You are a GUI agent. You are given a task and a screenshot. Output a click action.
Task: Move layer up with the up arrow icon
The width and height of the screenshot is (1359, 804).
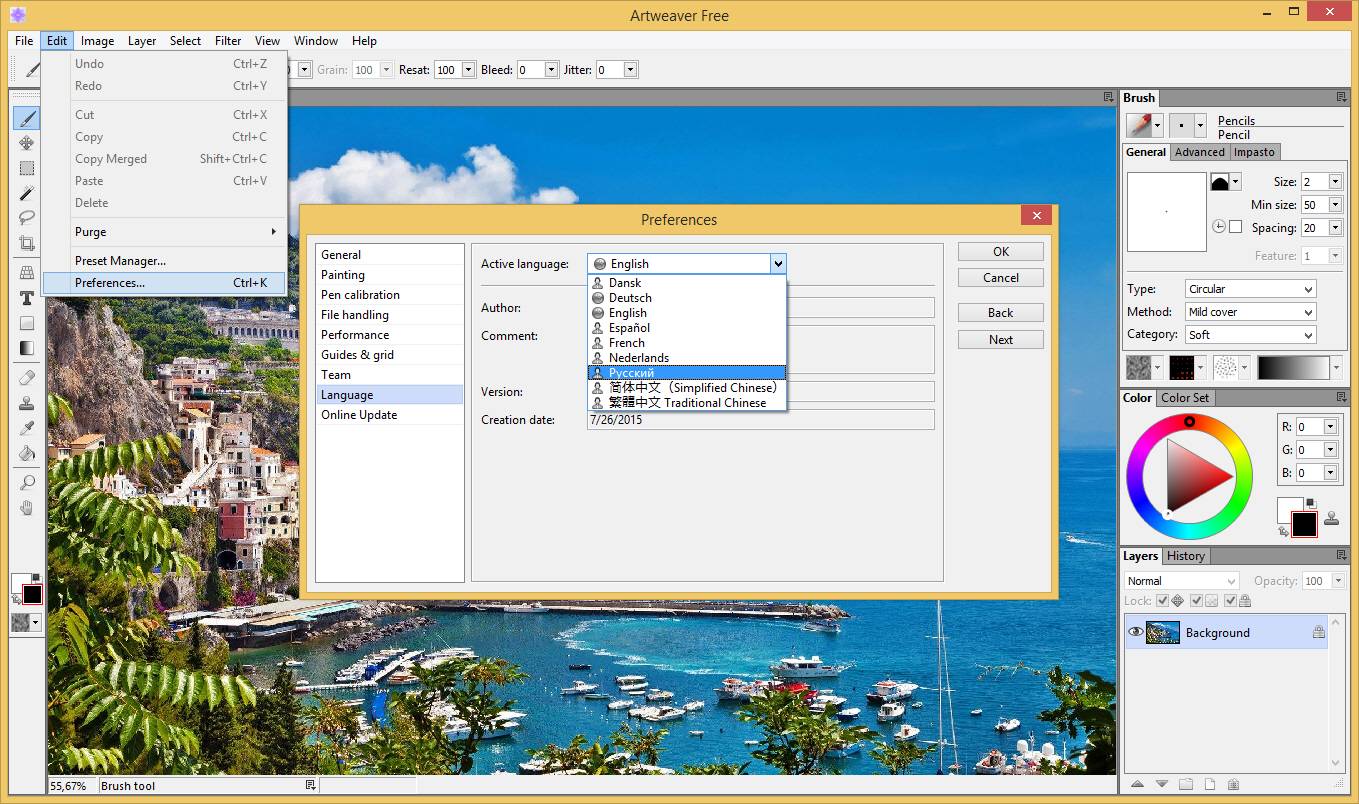(x=1137, y=784)
